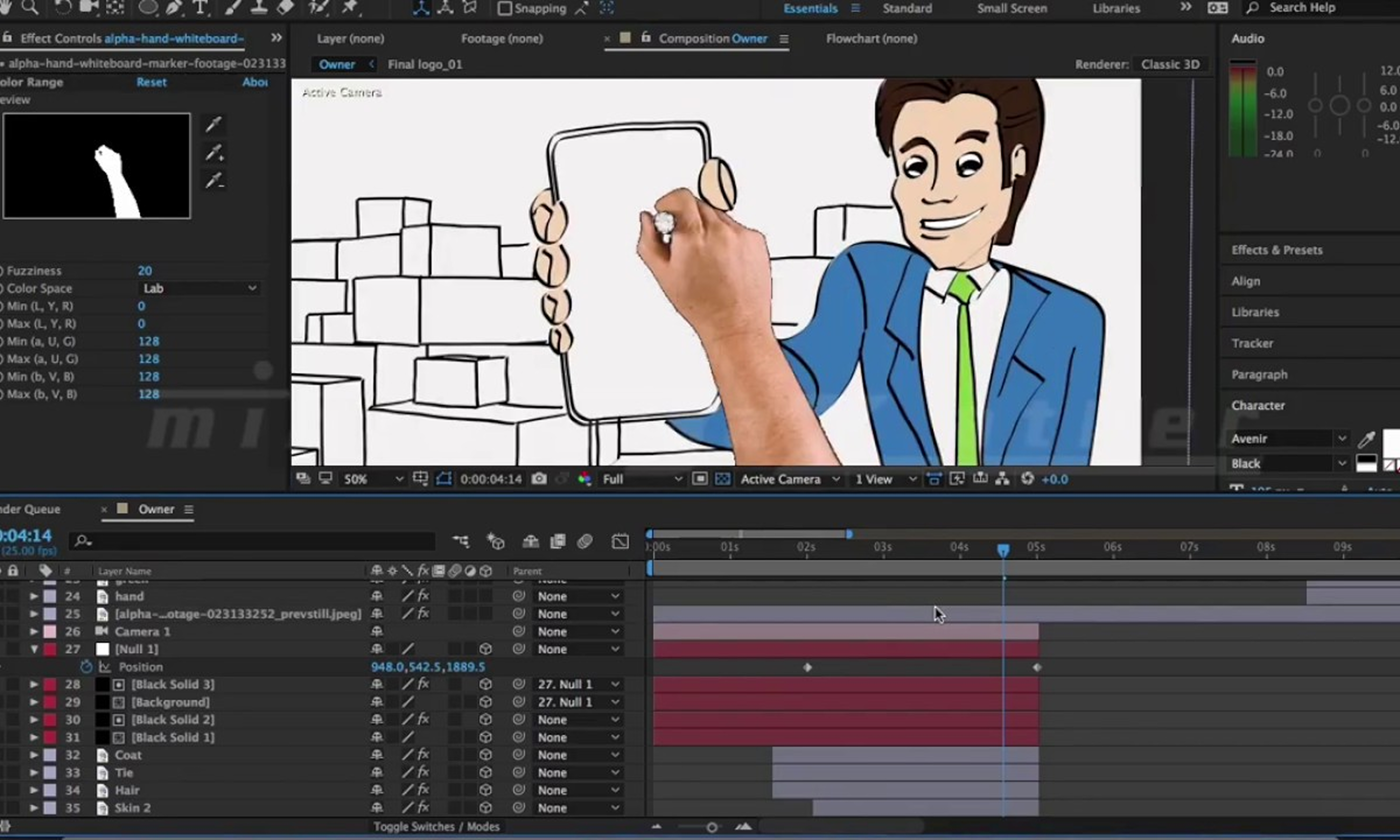
Task: Collapse the Null 1 layer properties
Action: click(x=34, y=649)
